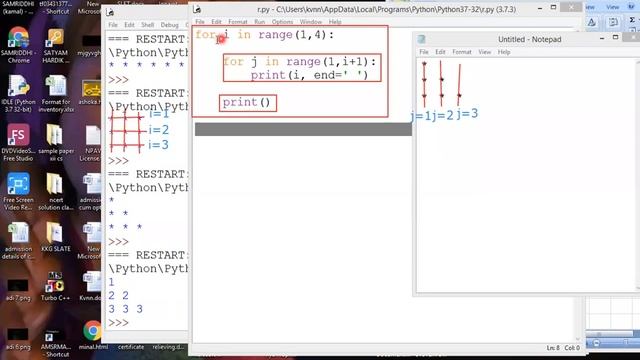This screenshot has height=360, width=640.
Task: Open the admission details spreadsheet icon
Action: tap(18, 241)
